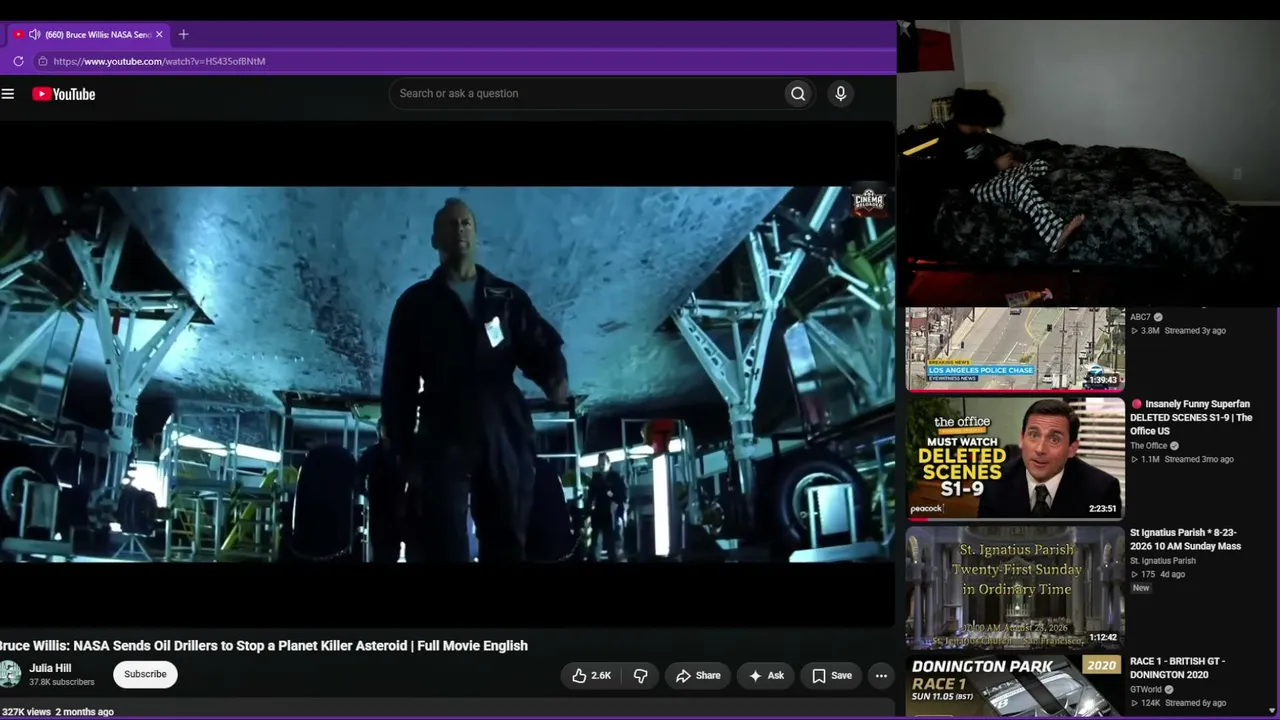Mute the tab using speaker icon
This screenshot has width=1280, height=720.
[34, 34]
